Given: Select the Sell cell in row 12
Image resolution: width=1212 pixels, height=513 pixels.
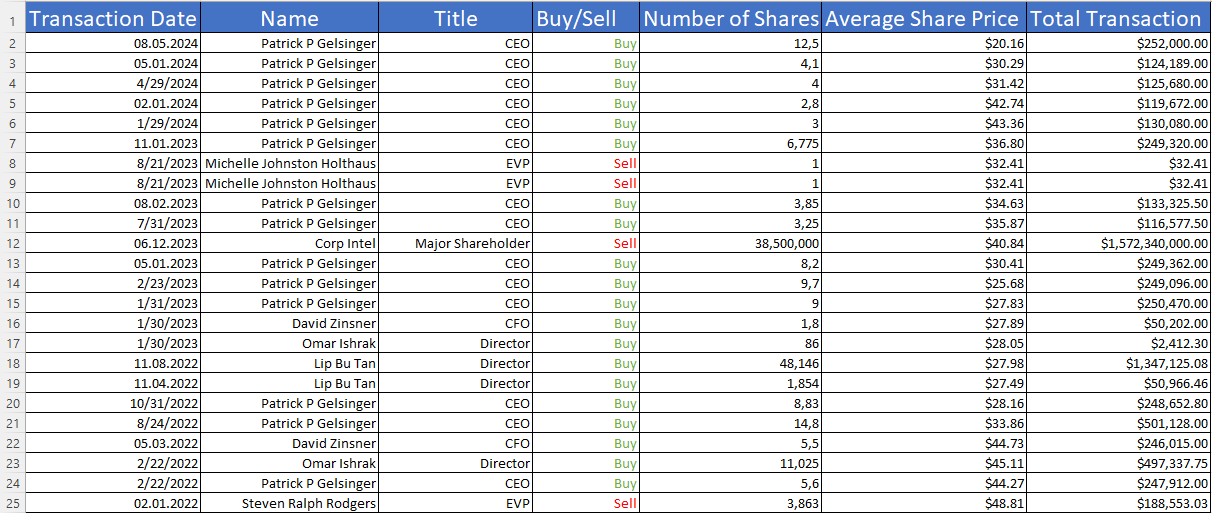Looking at the screenshot, I should pos(625,243).
